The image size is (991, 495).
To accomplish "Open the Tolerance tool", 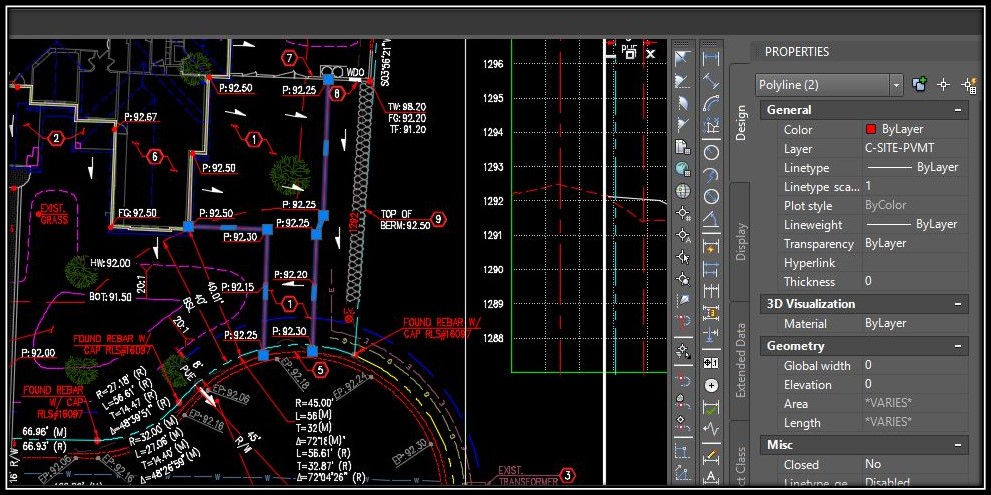I will pyautogui.click(x=712, y=363).
